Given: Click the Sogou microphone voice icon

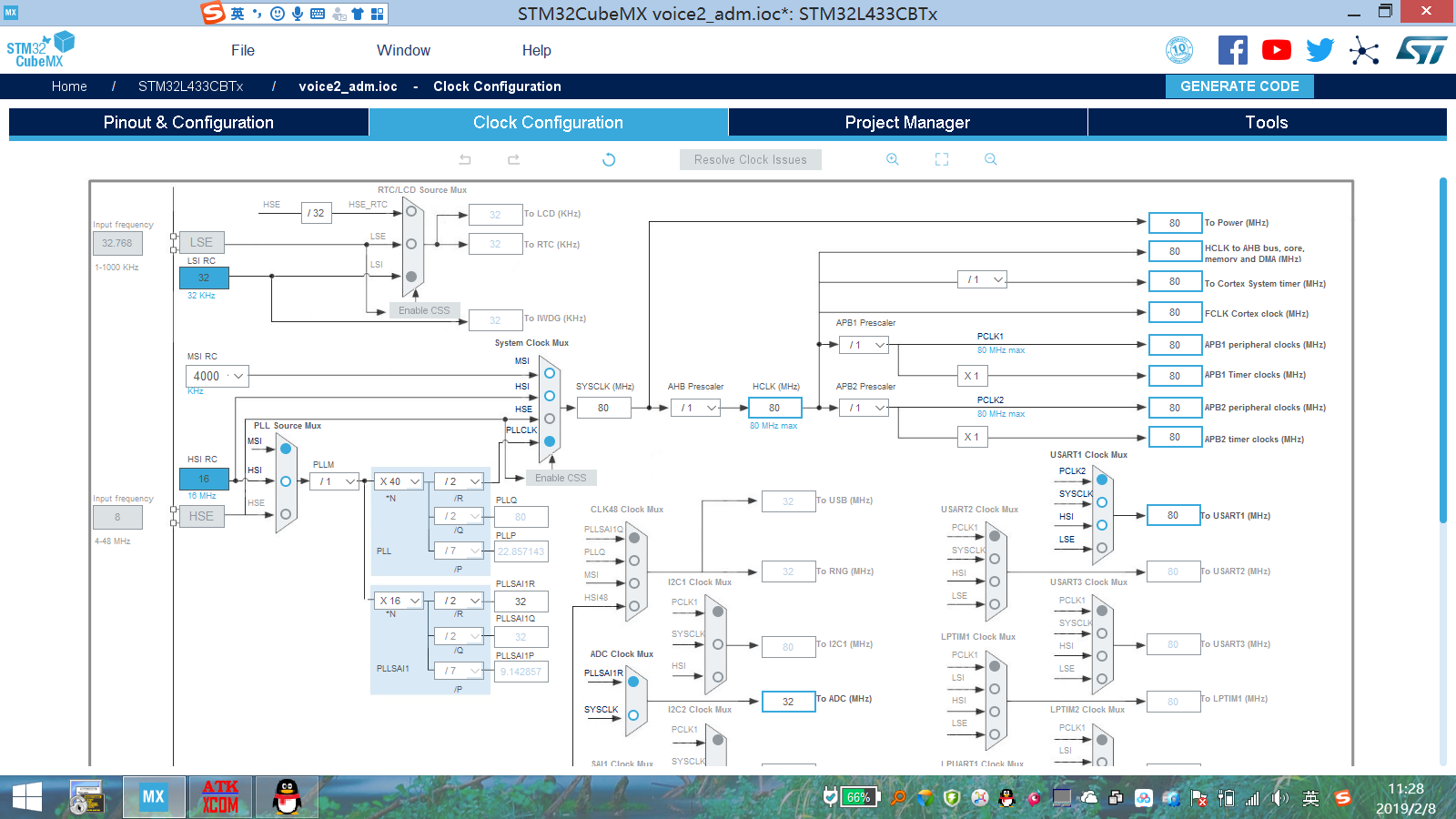Looking at the screenshot, I should point(297,14).
